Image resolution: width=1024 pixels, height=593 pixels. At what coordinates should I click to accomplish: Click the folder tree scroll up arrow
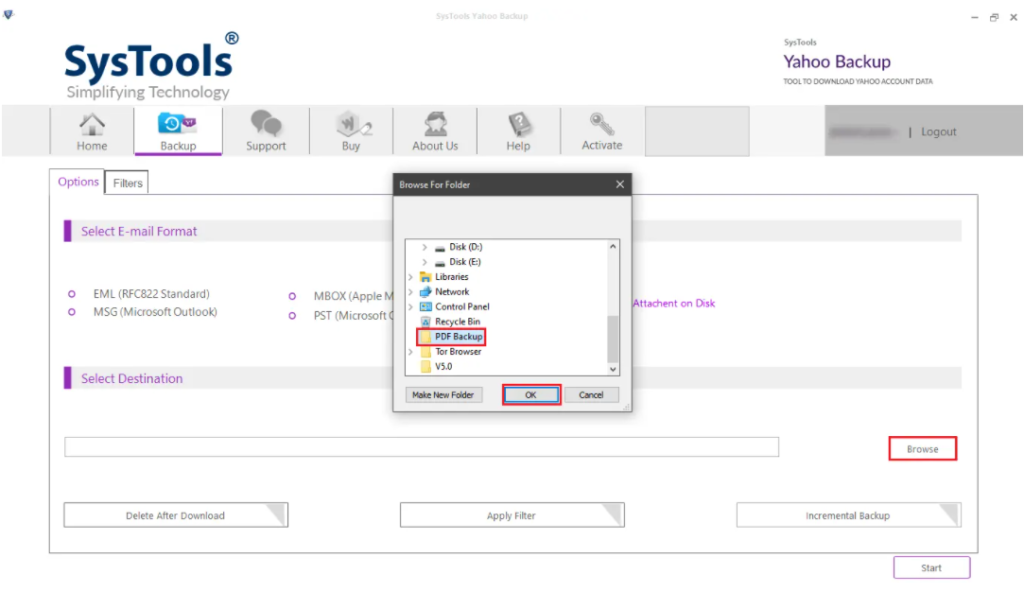coord(613,247)
